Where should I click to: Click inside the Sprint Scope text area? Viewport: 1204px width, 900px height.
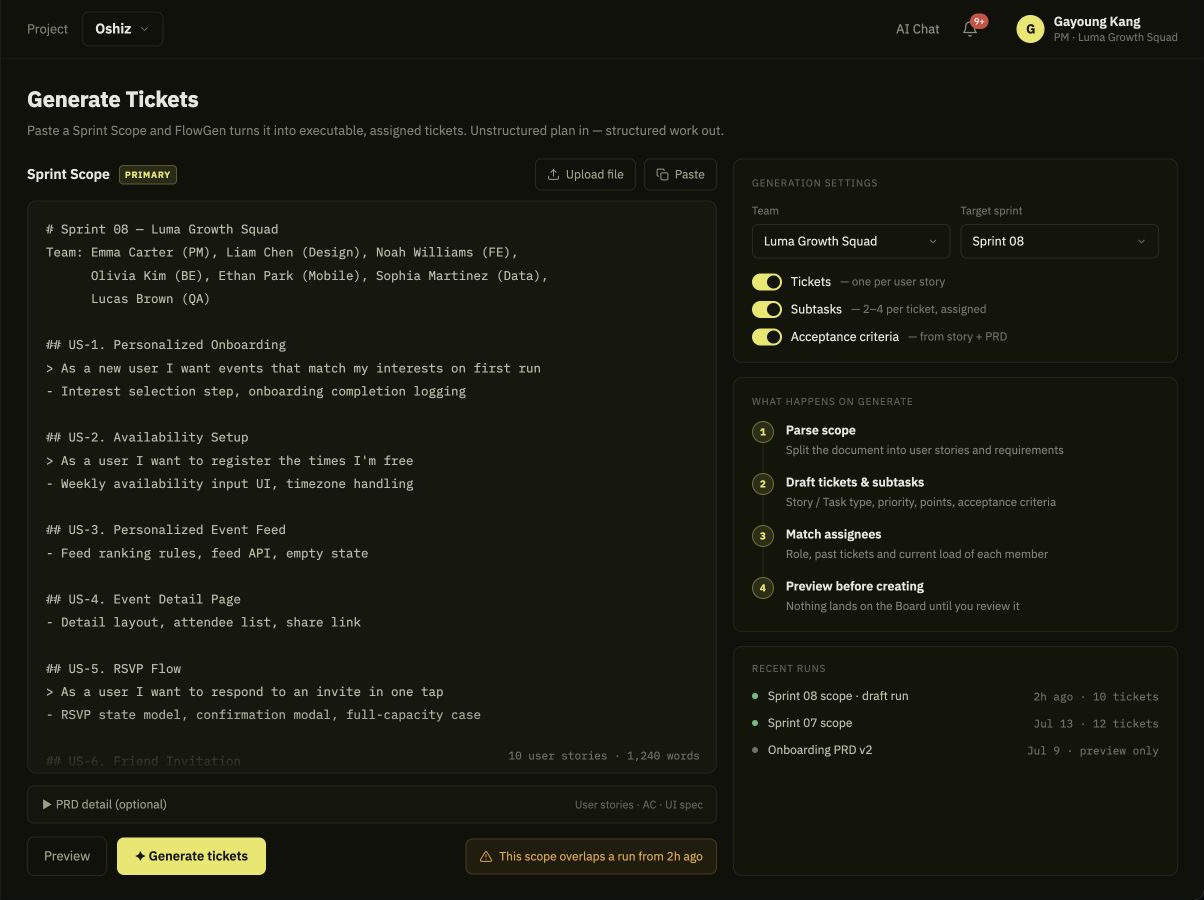tap(372, 487)
